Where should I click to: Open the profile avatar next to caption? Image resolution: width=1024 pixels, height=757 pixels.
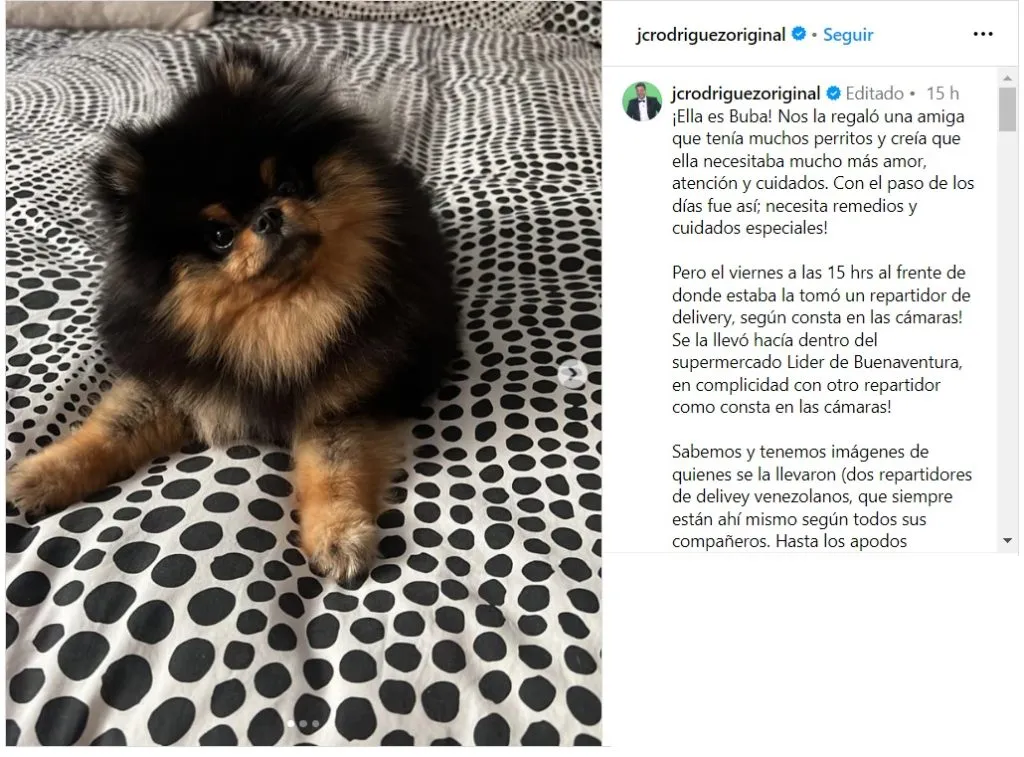coord(642,101)
